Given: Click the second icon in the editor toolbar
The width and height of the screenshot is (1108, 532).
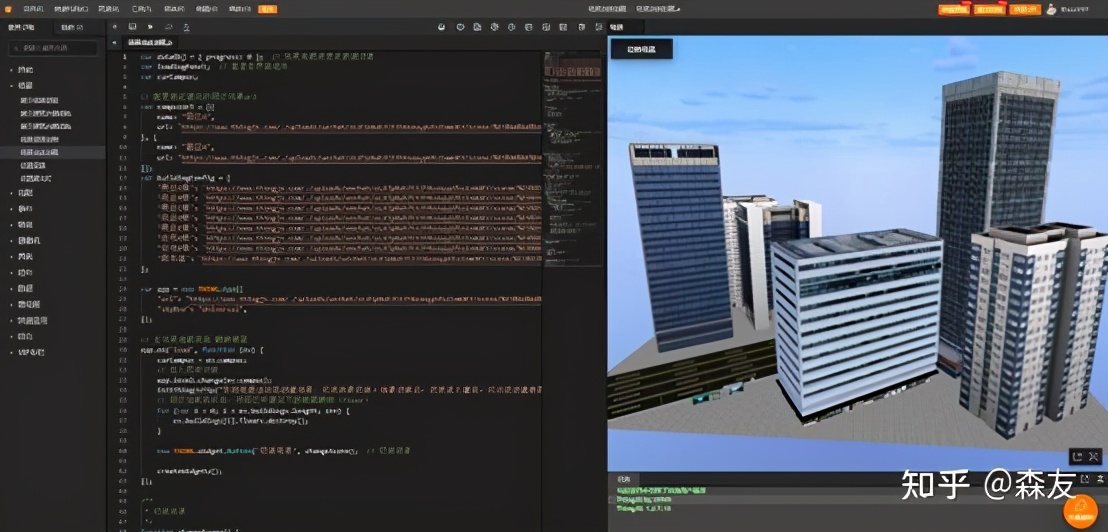Looking at the screenshot, I should [133, 27].
